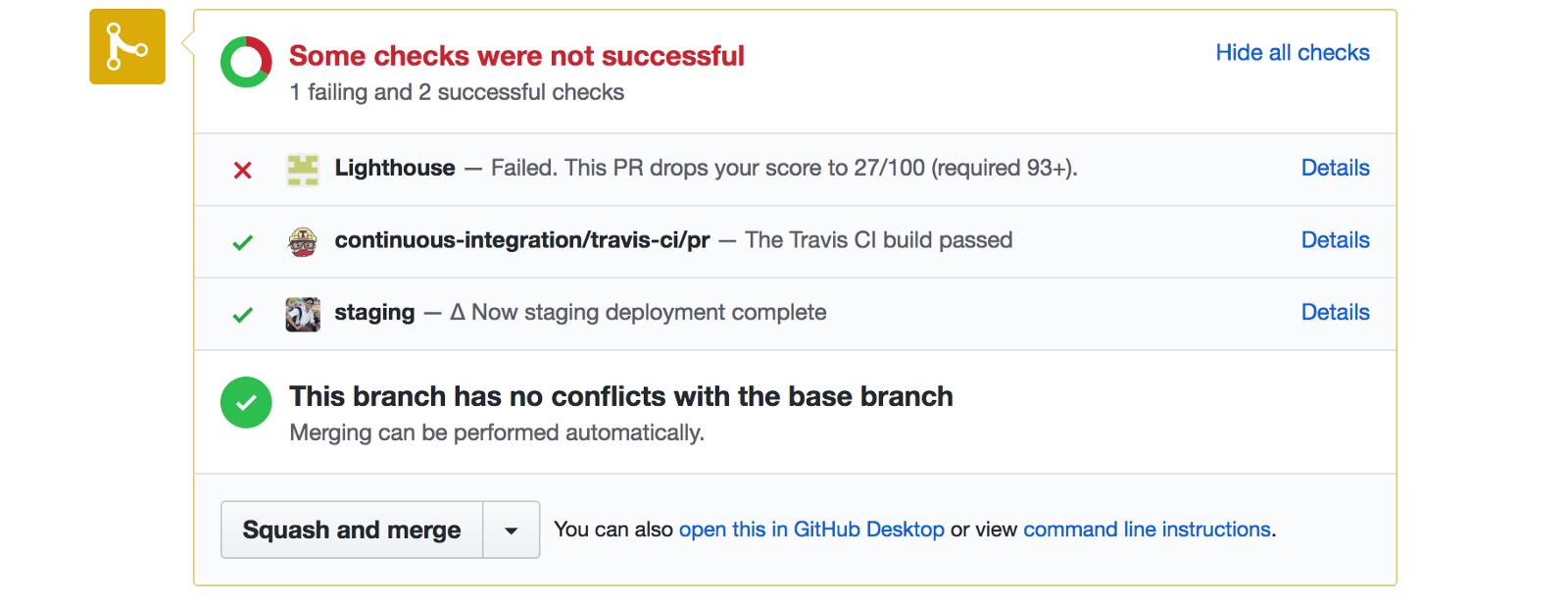Click the continuous-integration/travis-ci/pr check name

click(x=522, y=240)
